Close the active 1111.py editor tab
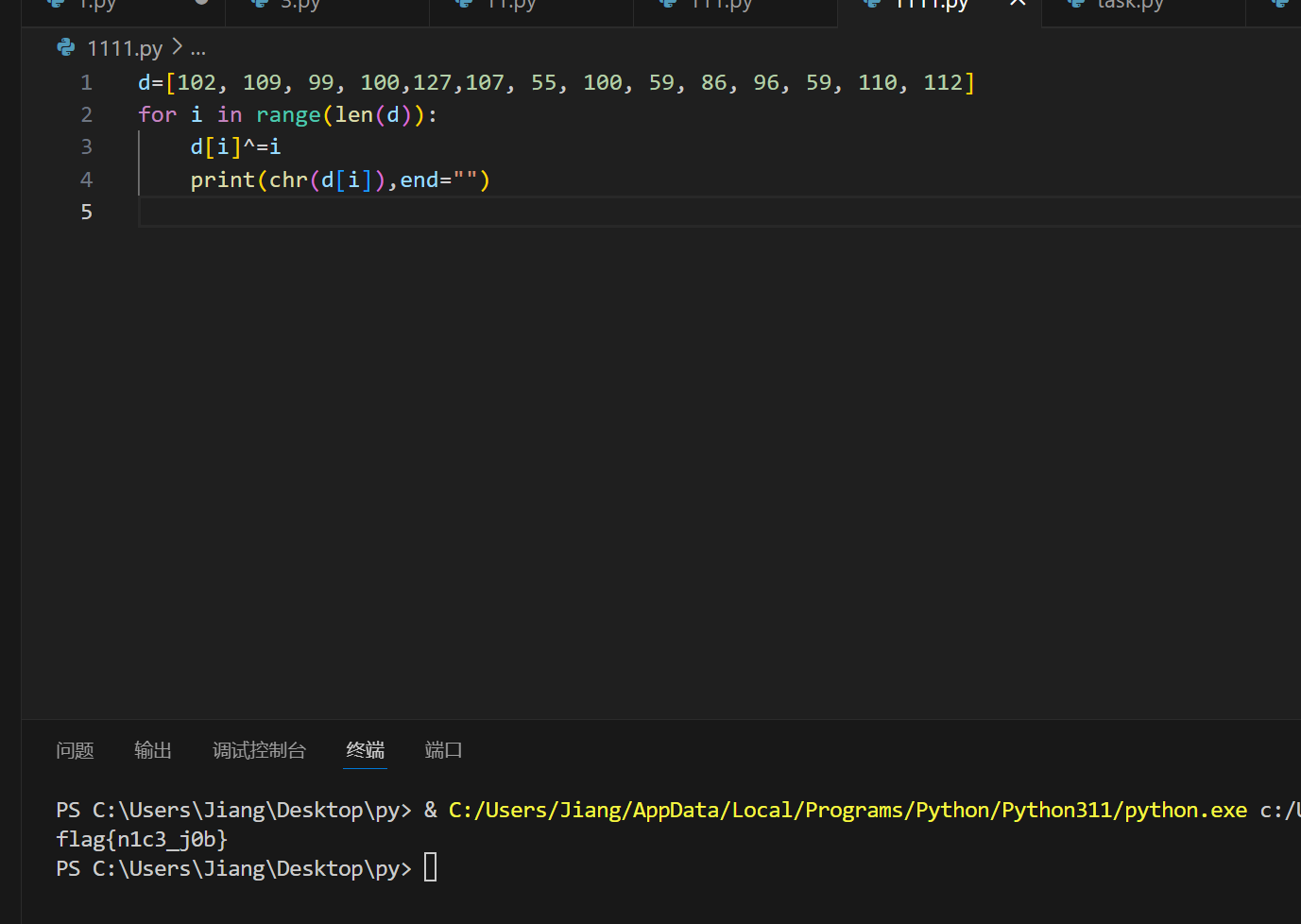The width and height of the screenshot is (1301, 924). 1018,3
